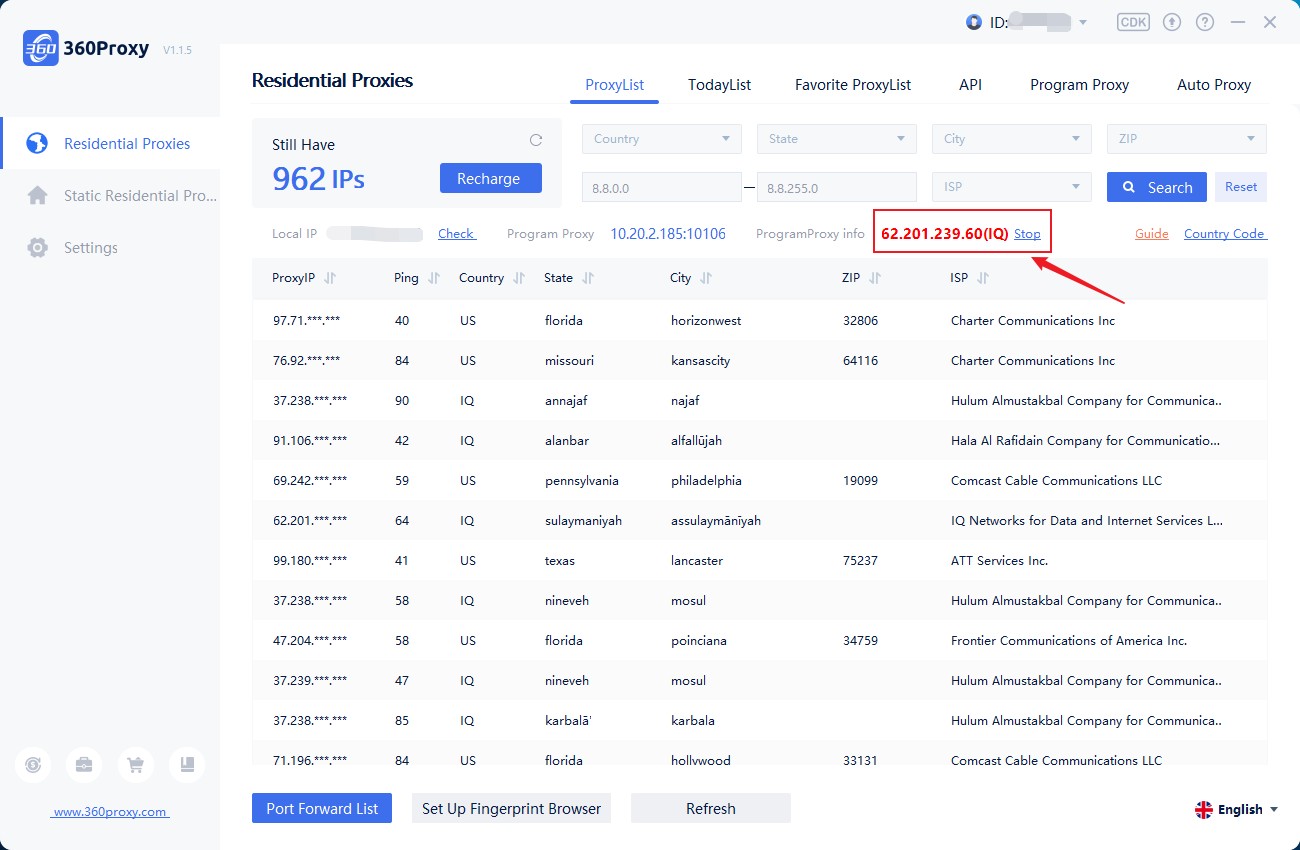Image resolution: width=1300 pixels, height=850 pixels.
Task: Click the Check local IP link
Action: (457, 234)
